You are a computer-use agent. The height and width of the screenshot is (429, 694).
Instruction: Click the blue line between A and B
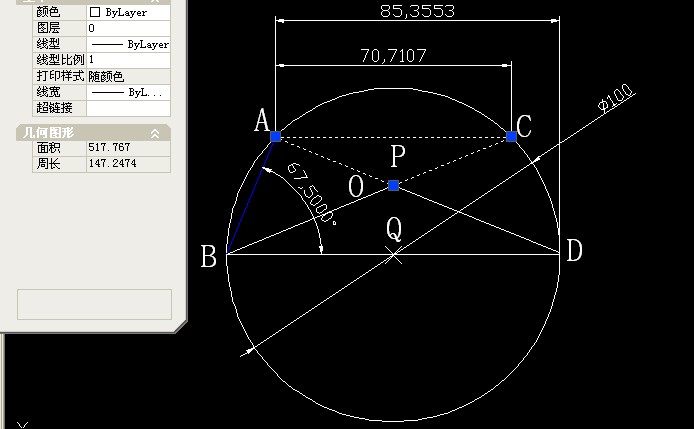coord(251,195)
